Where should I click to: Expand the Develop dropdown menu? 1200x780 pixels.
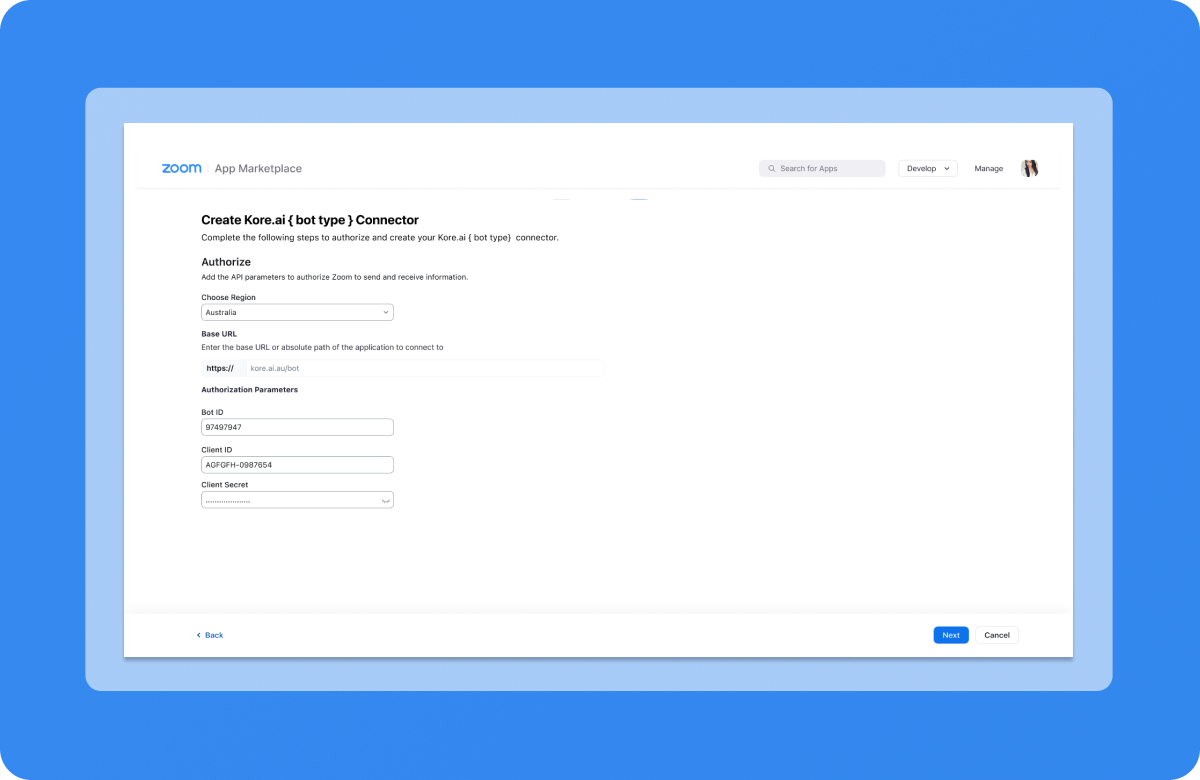(x=928, y=169)
